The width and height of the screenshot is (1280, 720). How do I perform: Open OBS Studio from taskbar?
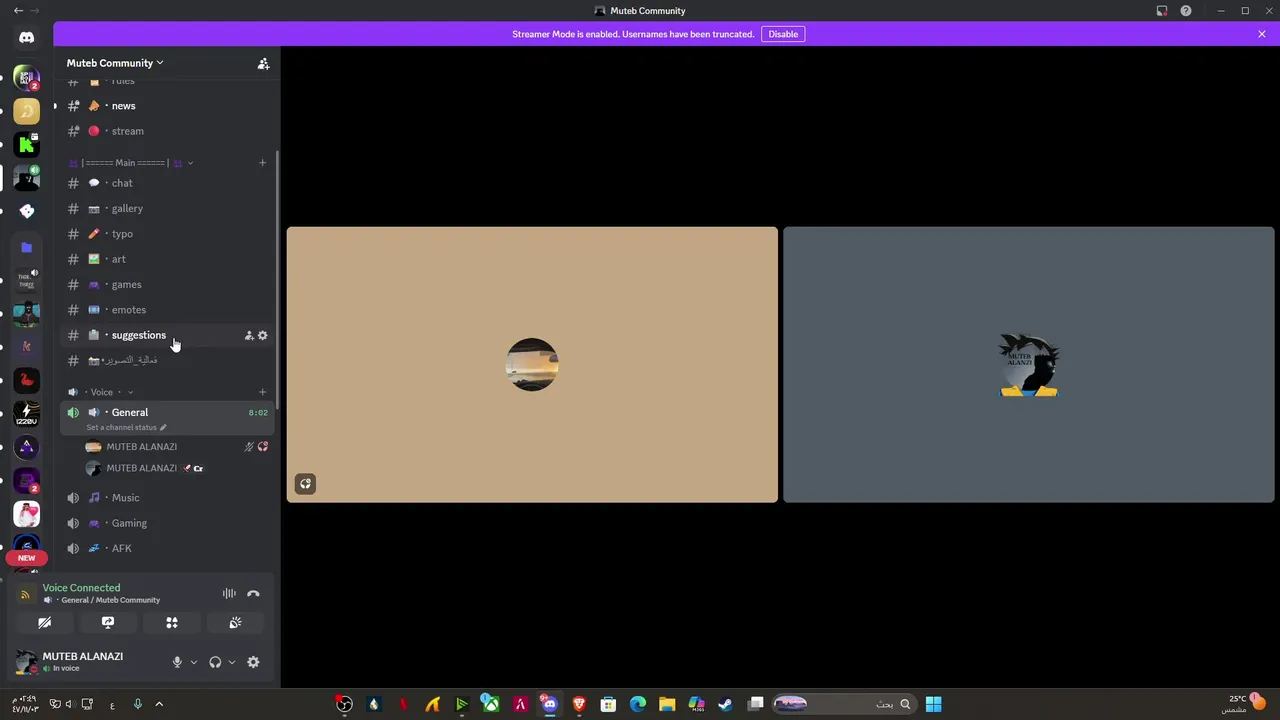click(344, 704)
